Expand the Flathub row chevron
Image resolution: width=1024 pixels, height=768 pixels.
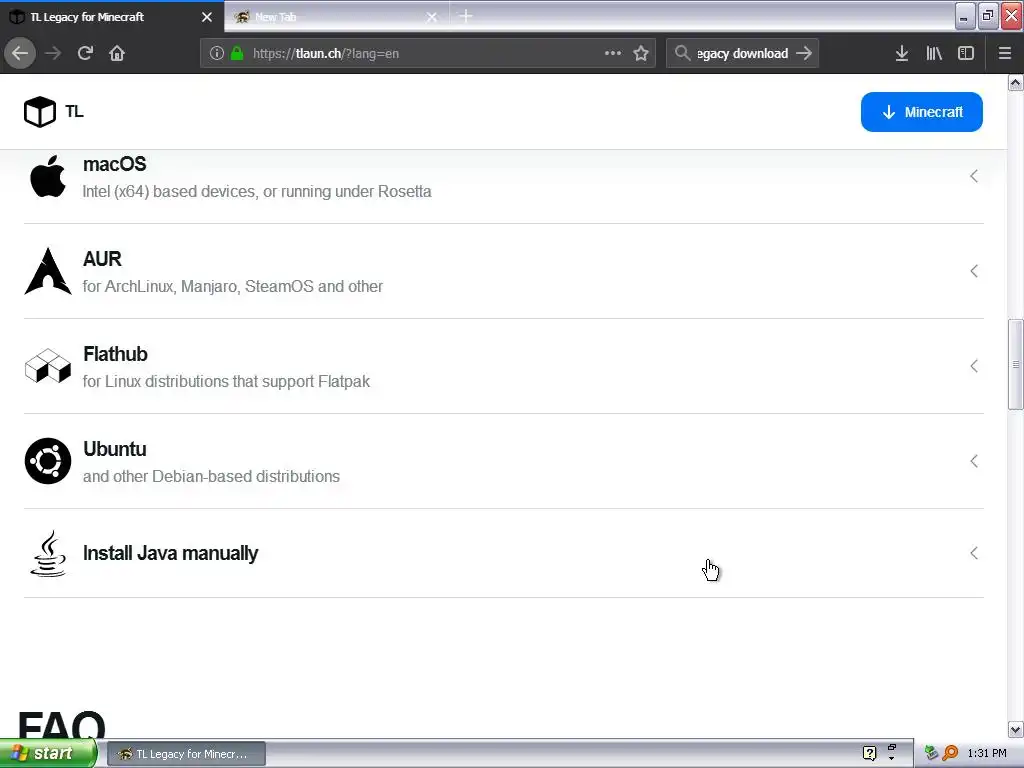(x=974, y=366)
